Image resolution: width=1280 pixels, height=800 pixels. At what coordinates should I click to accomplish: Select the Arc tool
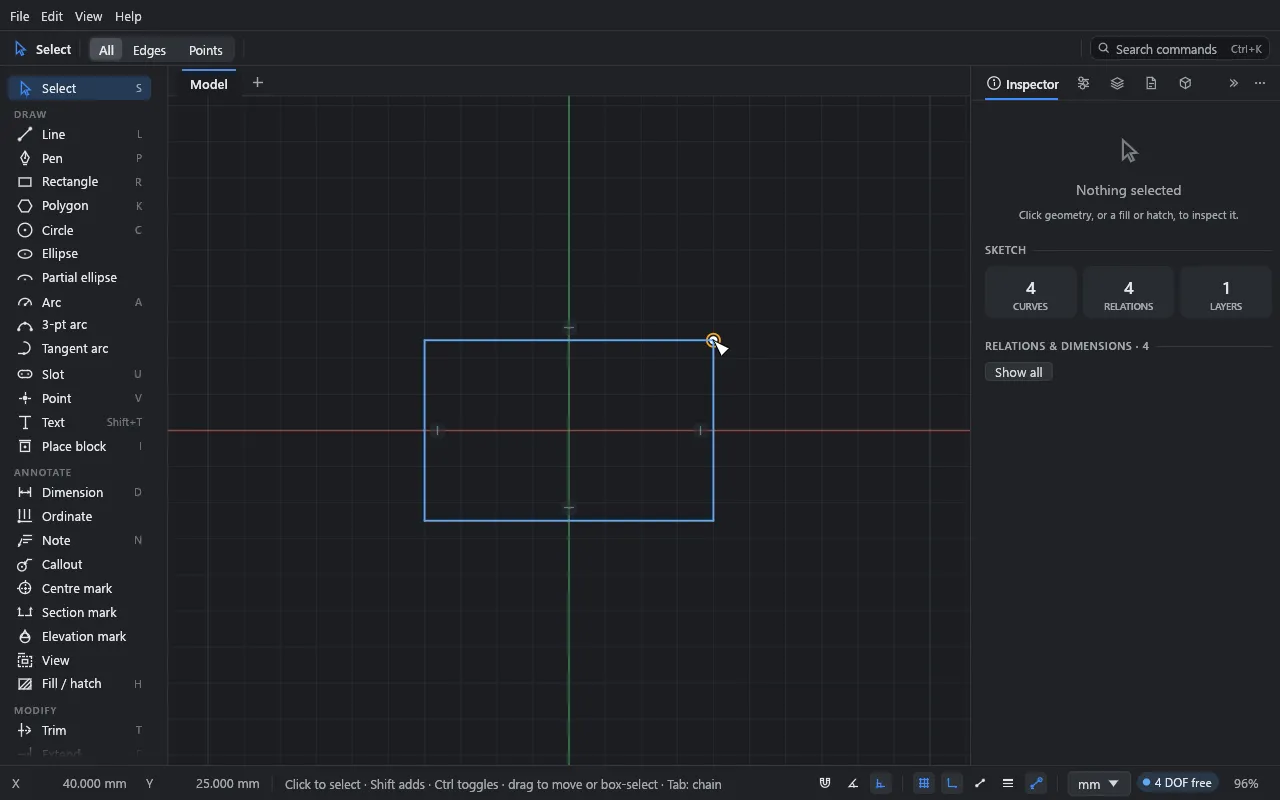coord(80,302)
